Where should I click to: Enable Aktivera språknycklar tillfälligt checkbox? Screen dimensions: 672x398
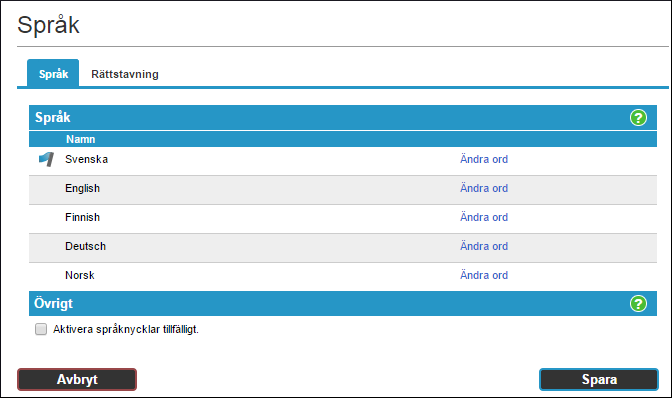[x=41, y=329]
